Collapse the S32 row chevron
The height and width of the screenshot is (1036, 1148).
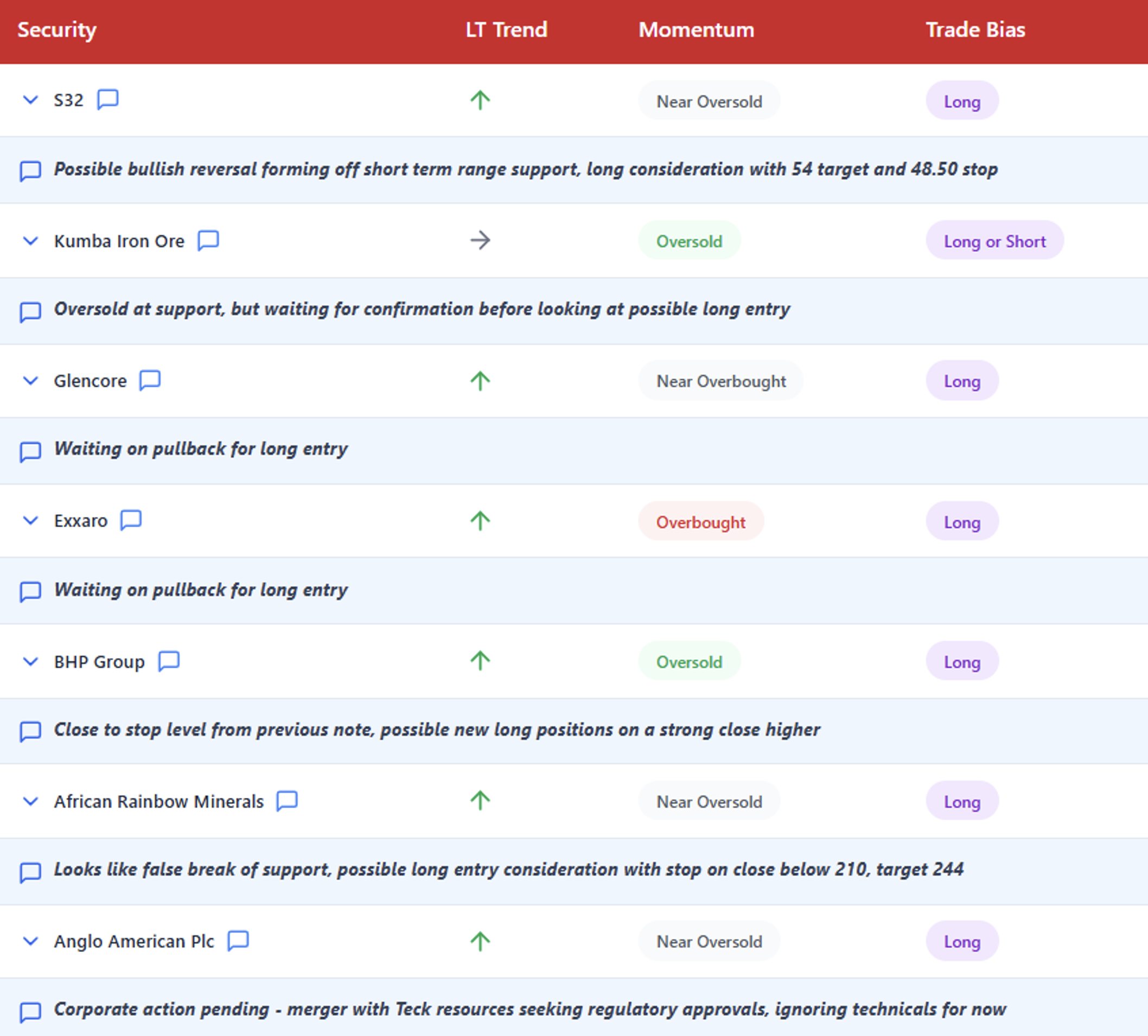coord(30,100)
